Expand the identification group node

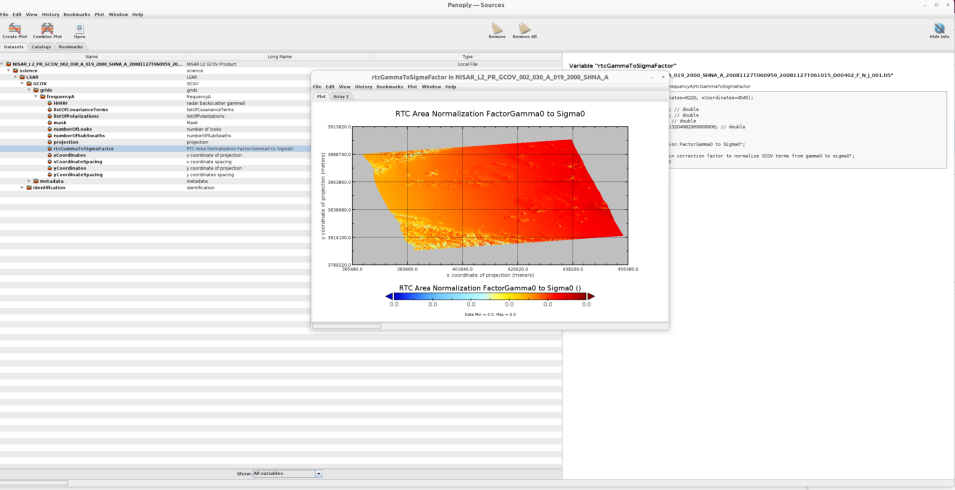(x=23, y=187)
